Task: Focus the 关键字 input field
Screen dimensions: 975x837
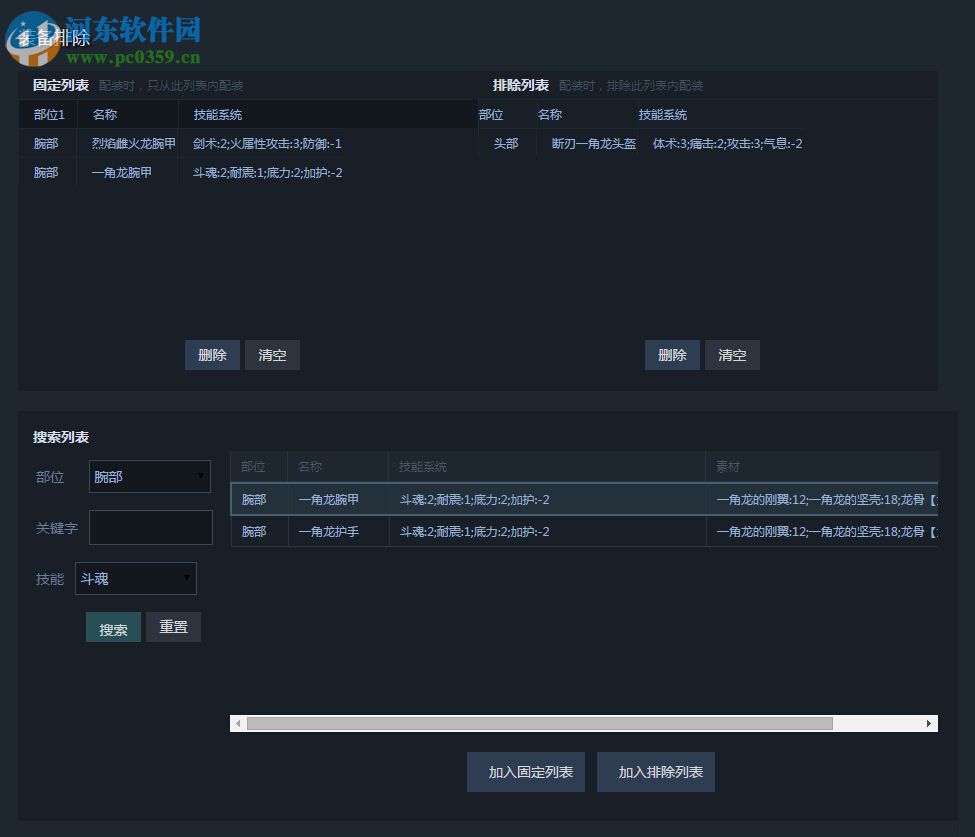Action: pyautogui.click(x=151, y=527)
